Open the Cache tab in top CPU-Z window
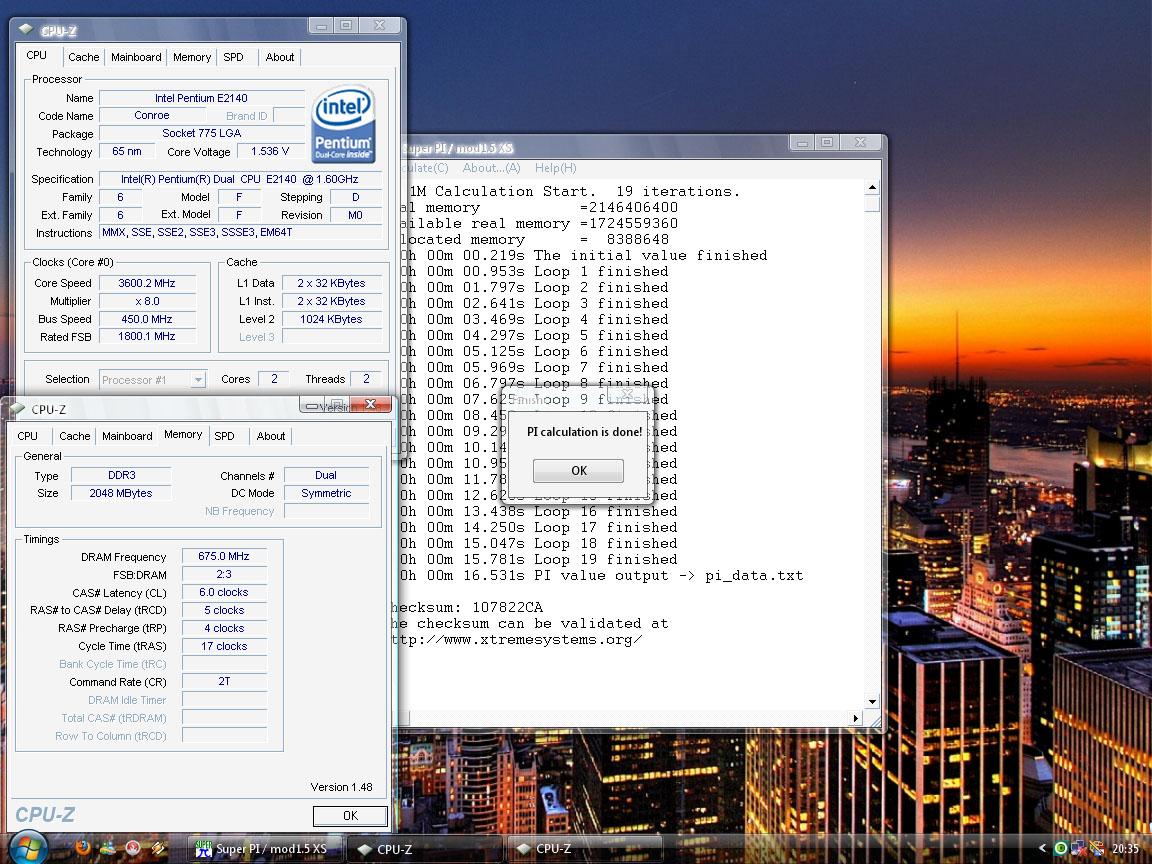This screenshot has height=864, width=1152. pyautogui.click(x=84, y=57)
